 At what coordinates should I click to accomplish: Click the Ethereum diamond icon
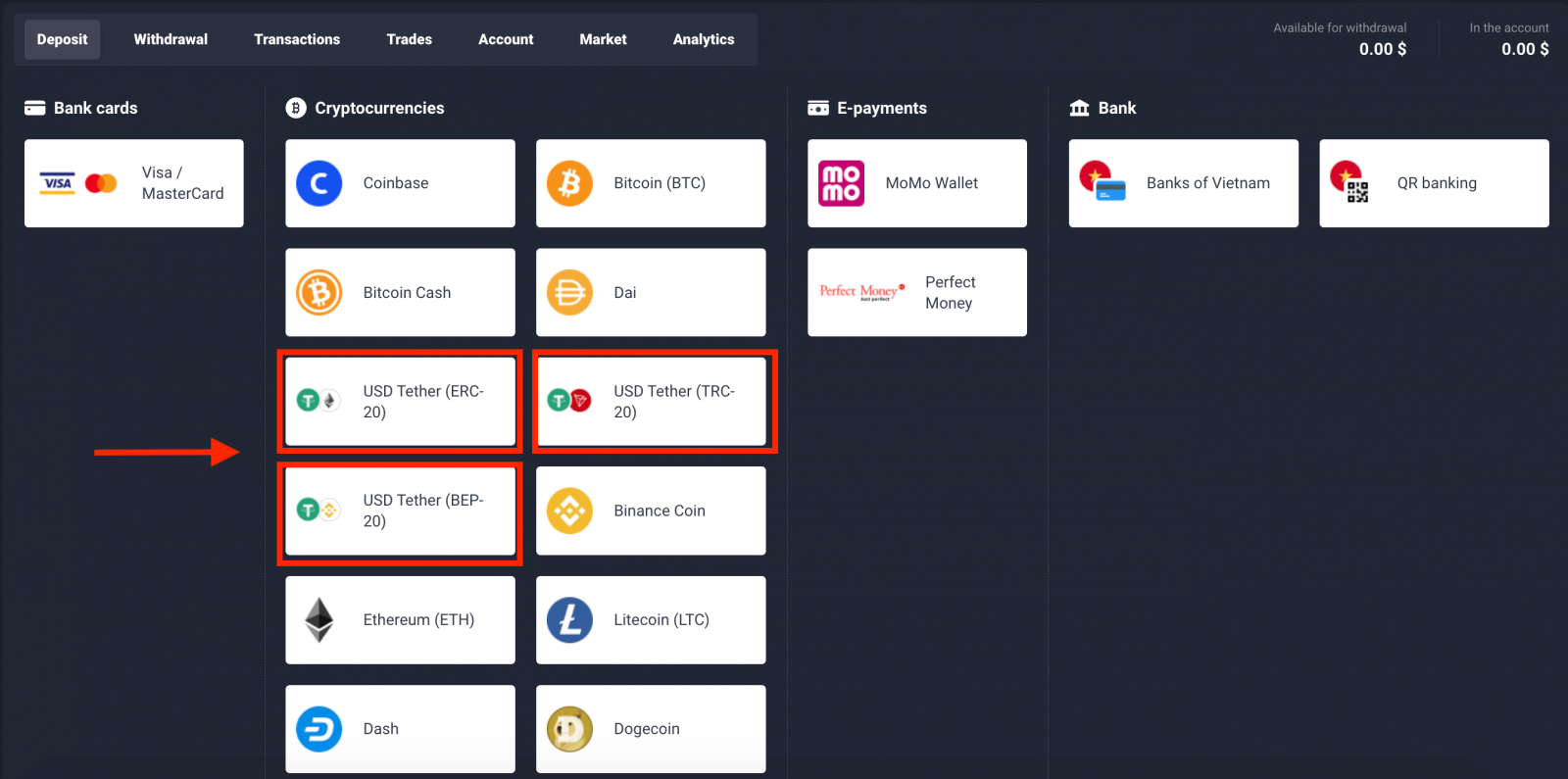[319, 620]
